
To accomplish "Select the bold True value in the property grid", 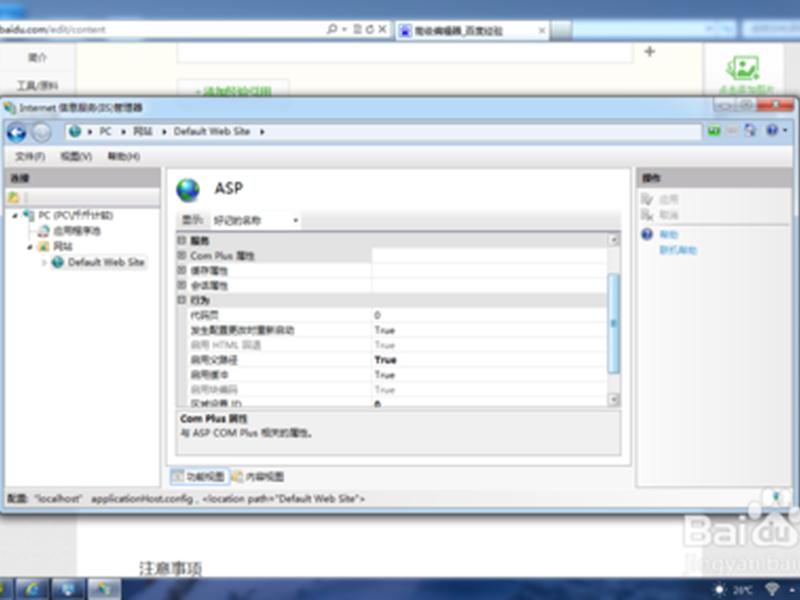I will [385, 360].
